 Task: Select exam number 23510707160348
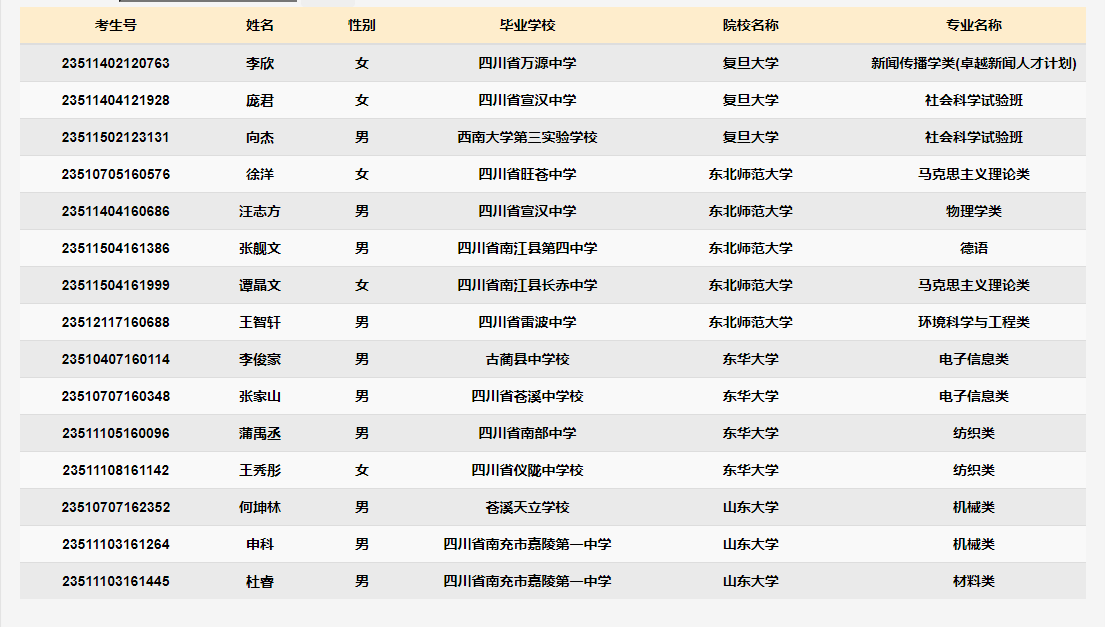coord(116,396)
